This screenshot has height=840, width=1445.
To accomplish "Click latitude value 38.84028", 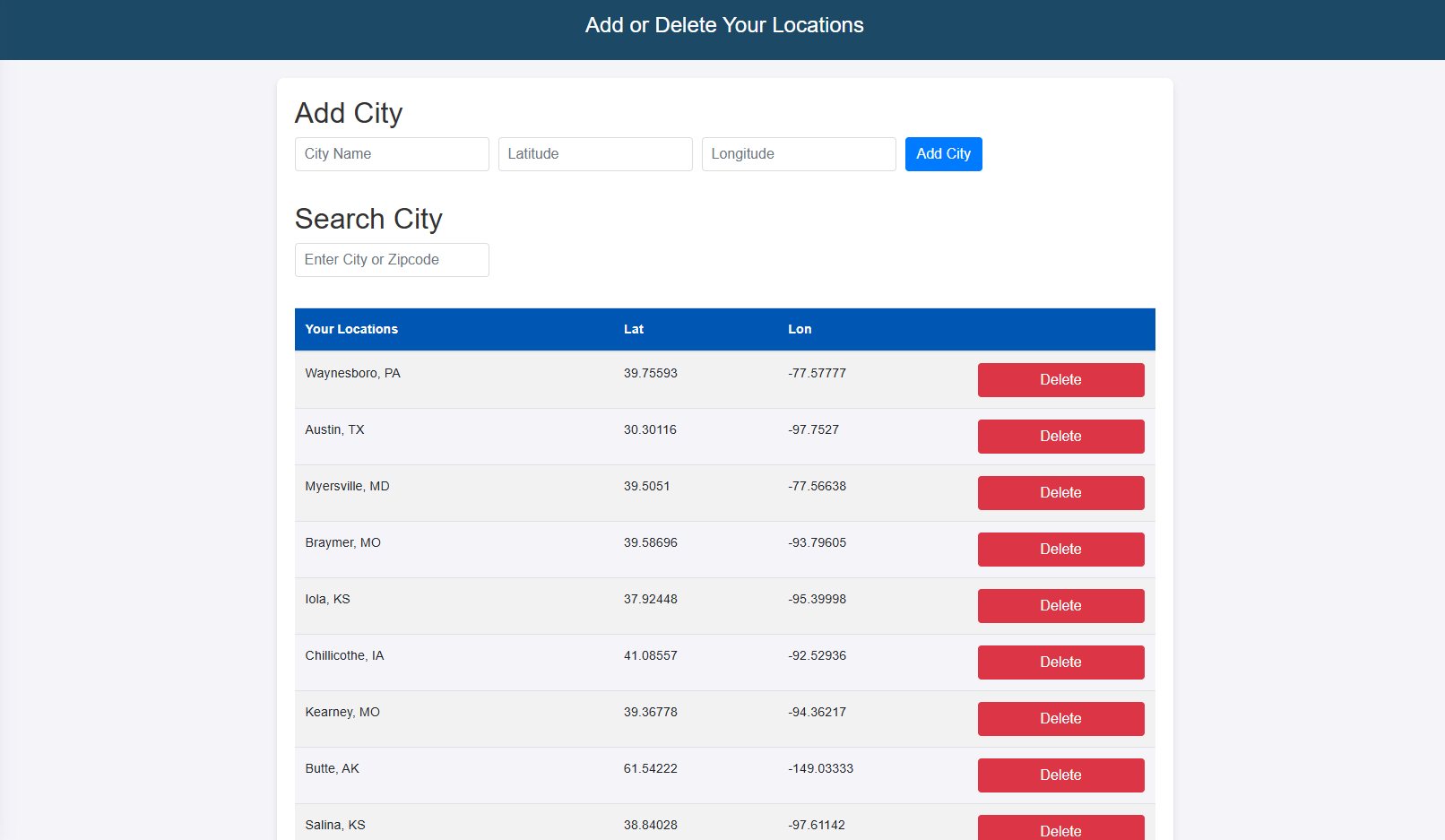I will click(x=651, y=825).
